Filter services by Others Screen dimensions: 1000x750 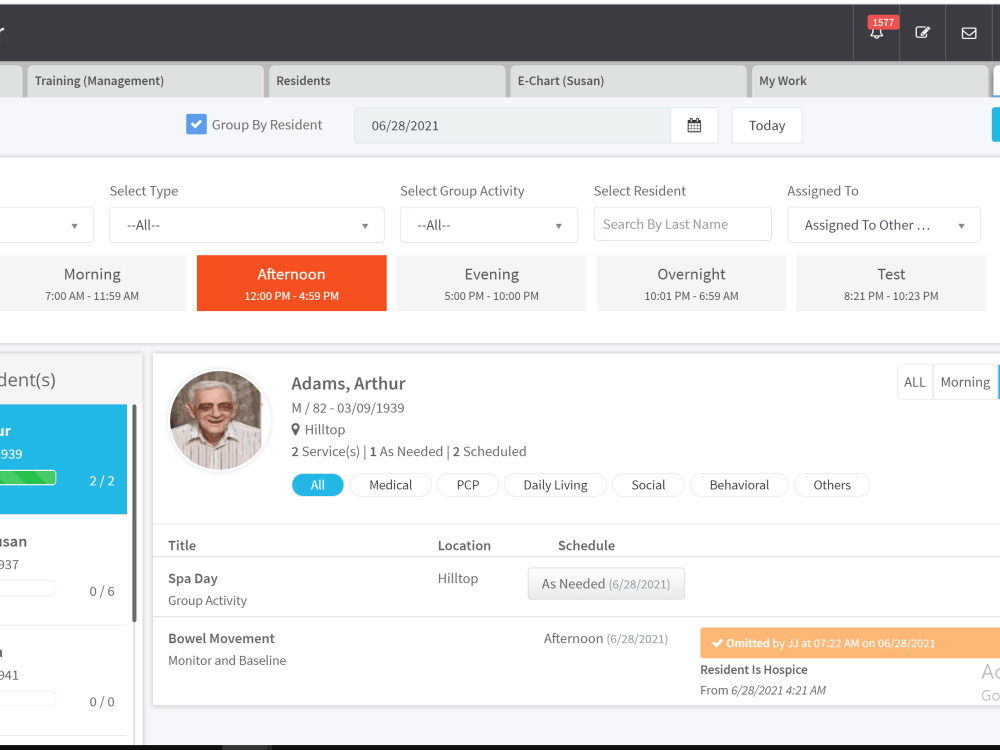point(832,485)
